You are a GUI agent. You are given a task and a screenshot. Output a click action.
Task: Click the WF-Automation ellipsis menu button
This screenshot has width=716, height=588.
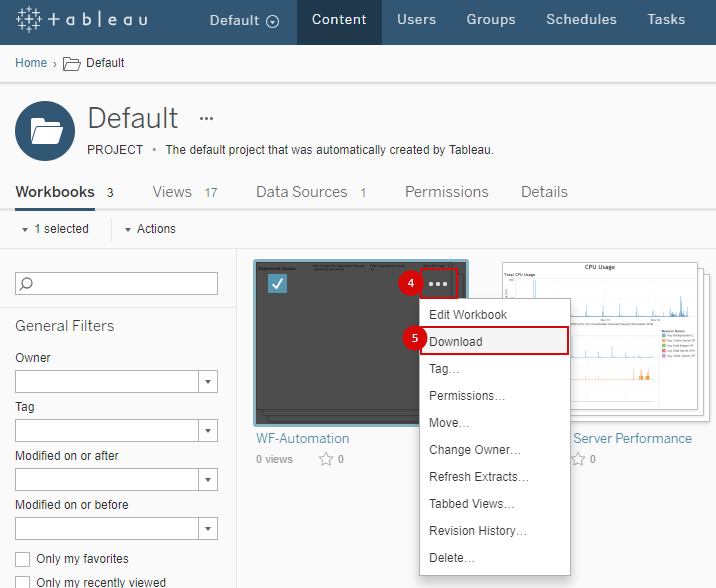[x=438, y=284]
